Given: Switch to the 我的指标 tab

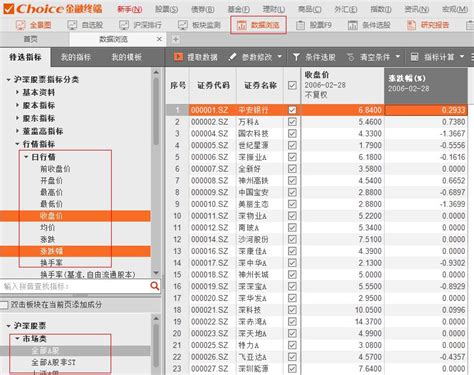Looking at the screenshot, I should [76, 57].
